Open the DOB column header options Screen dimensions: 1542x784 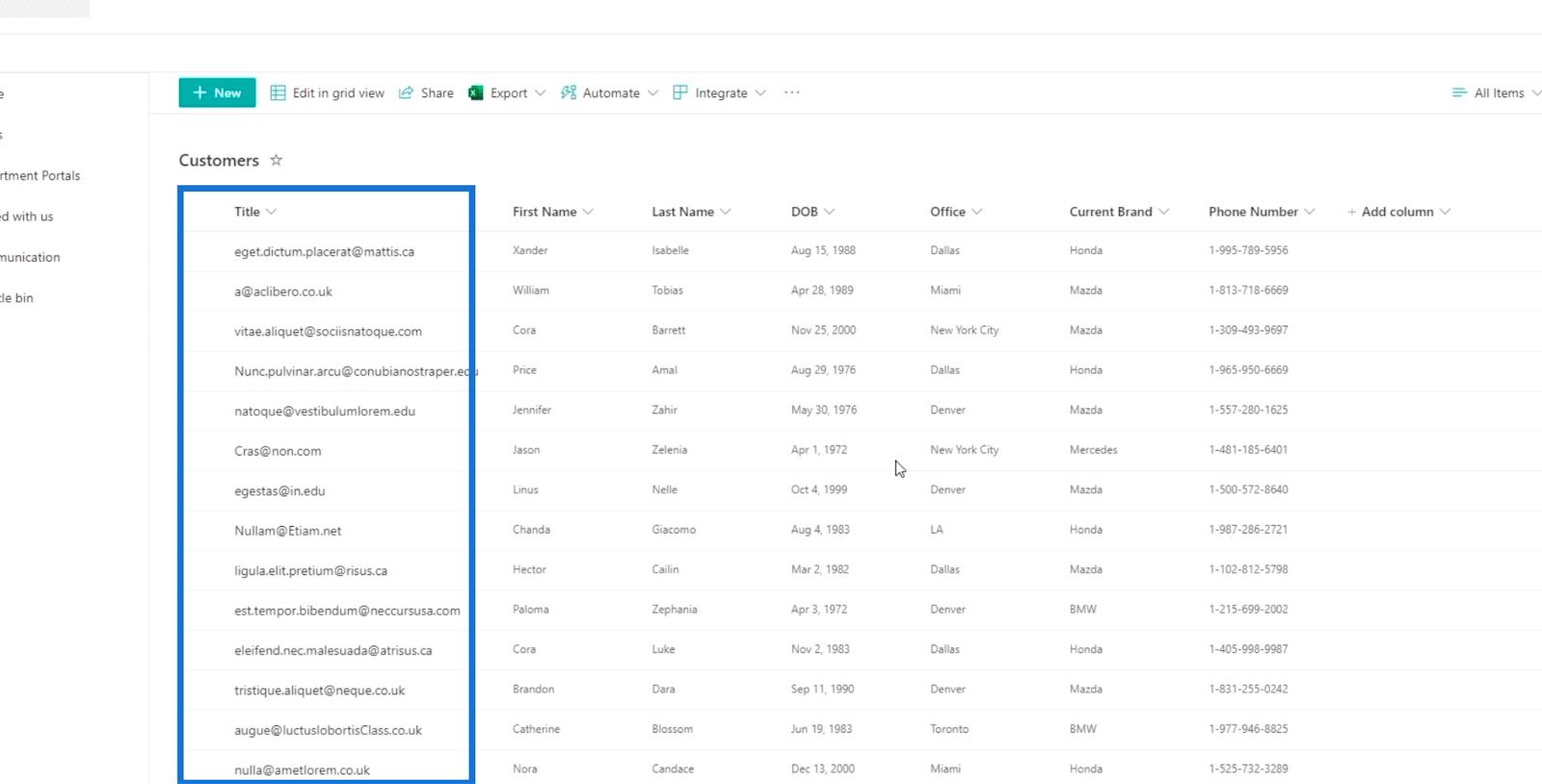tap(812, 212)
